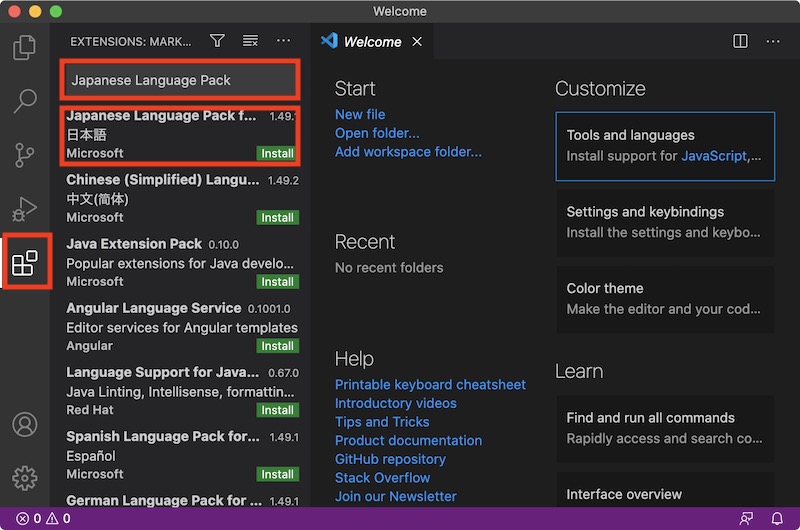Viewport: 800px width, 530px height.
Task: Open the Extensions panel more actions menu
Action: [283, 41]
